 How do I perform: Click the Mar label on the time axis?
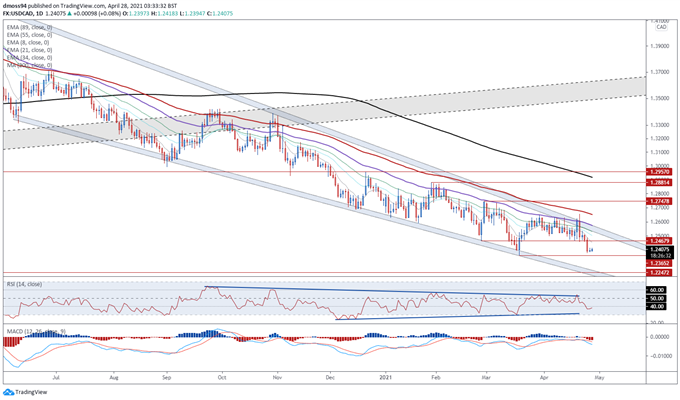486,377
